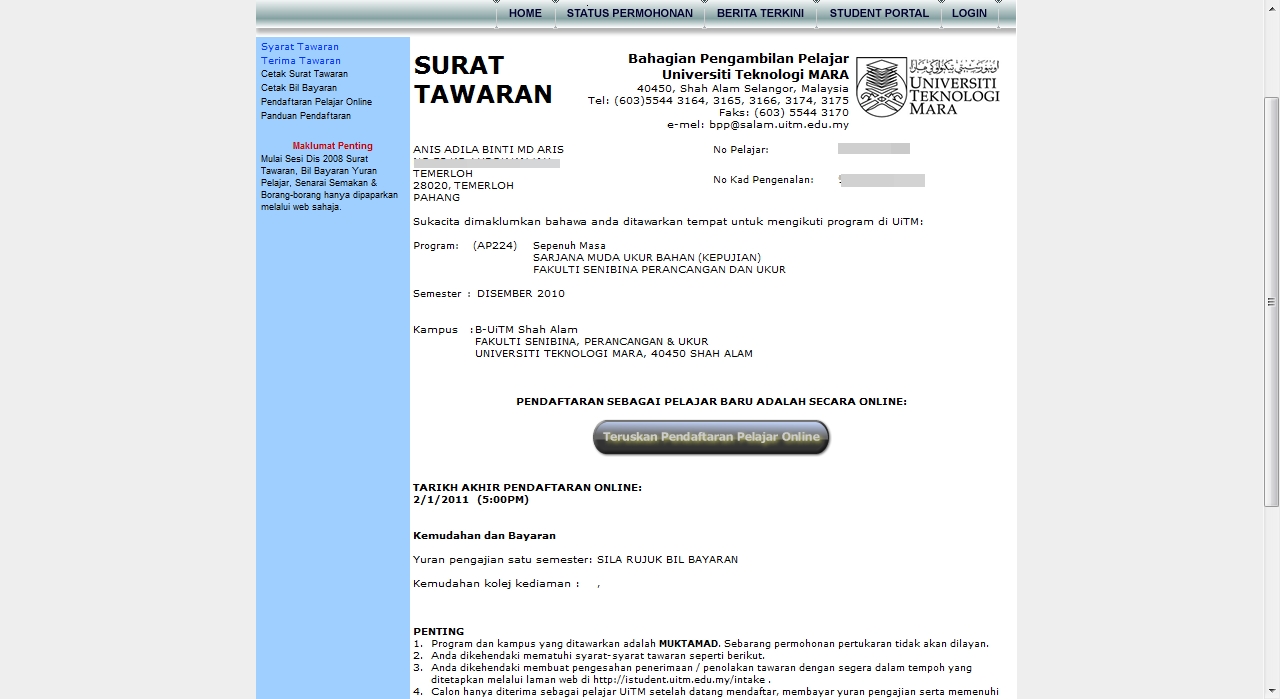
Task: Open the HOME menu item
Action: (x=525, y=13)
